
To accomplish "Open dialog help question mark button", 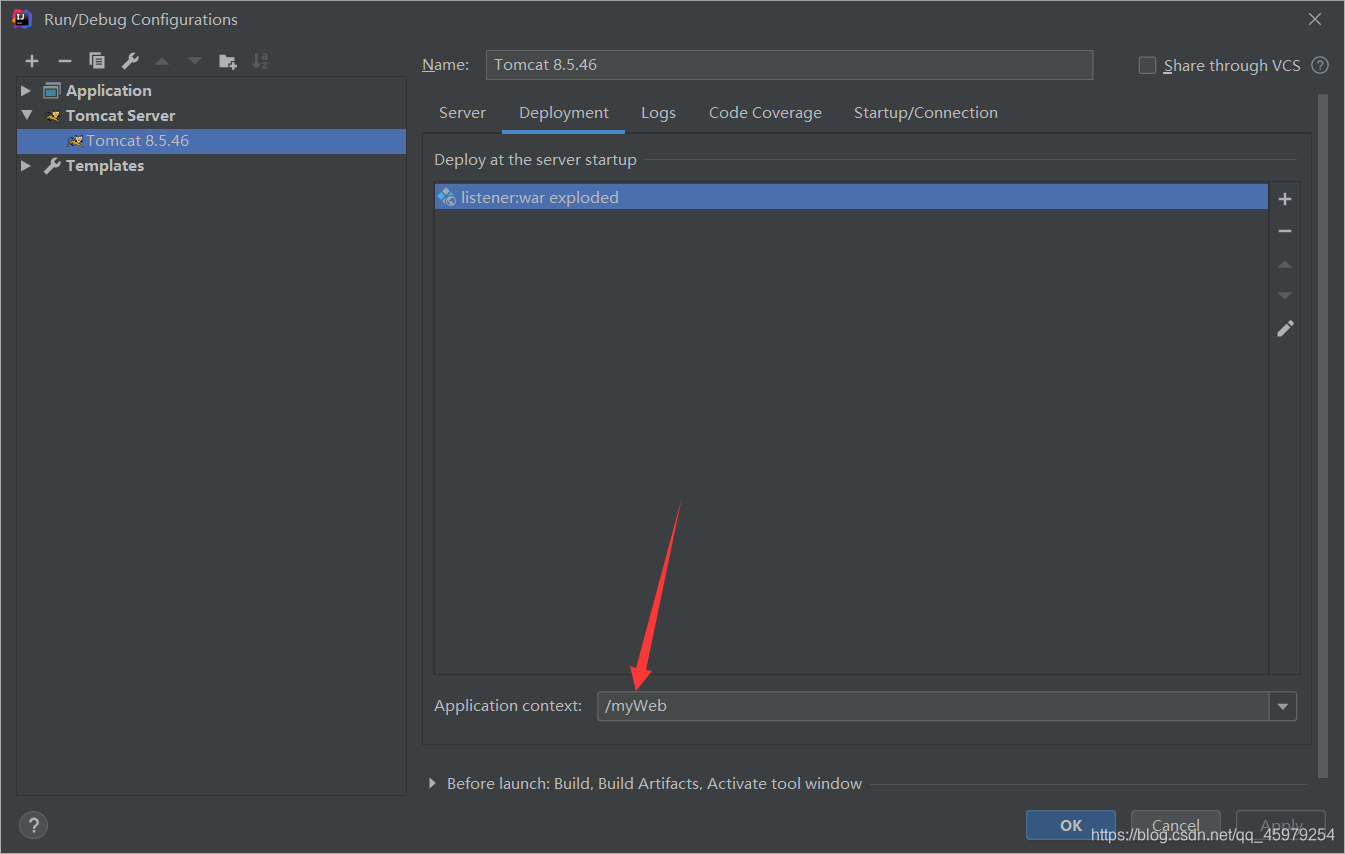I will click(33, 825).
